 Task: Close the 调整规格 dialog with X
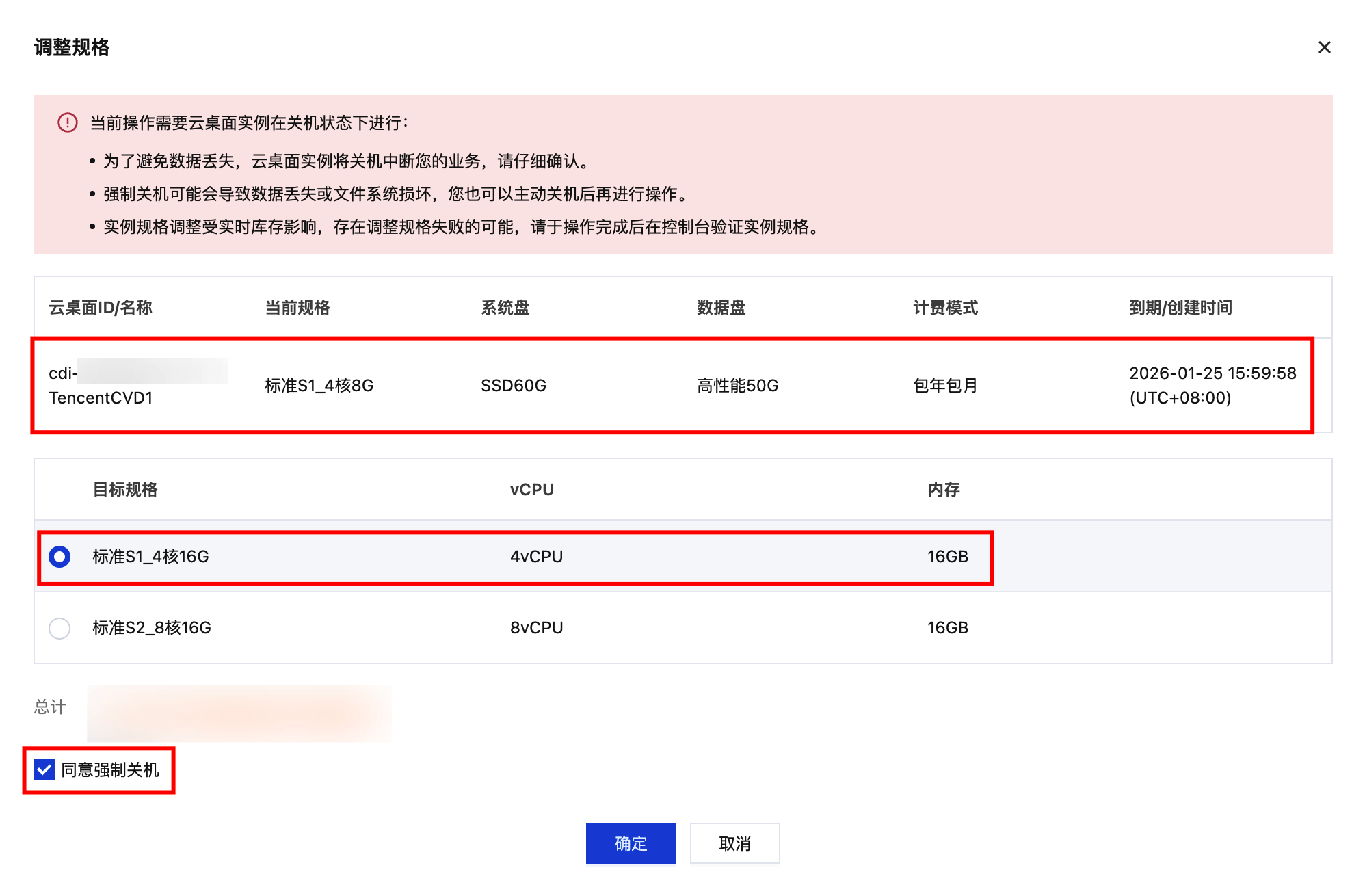click(1324, 47)
